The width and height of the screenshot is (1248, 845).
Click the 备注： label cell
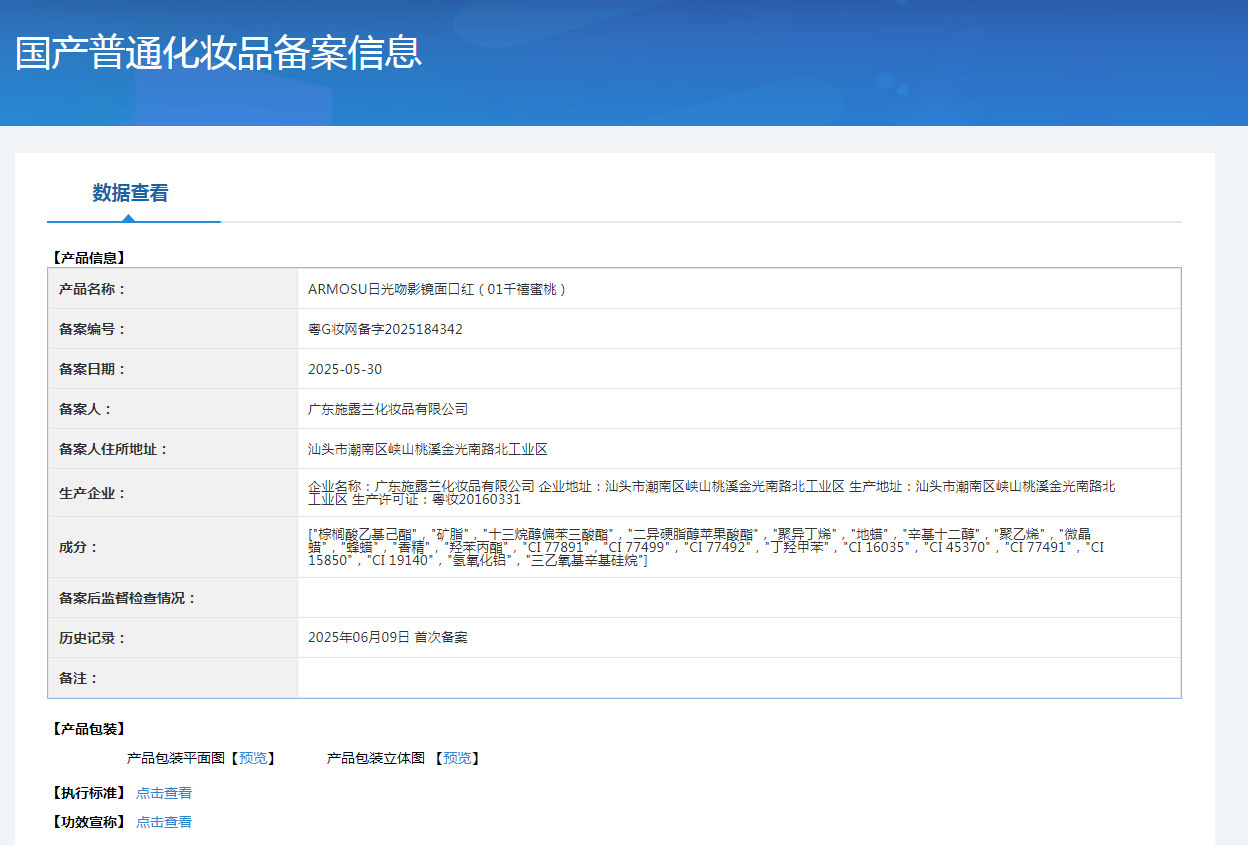point(173,678)
